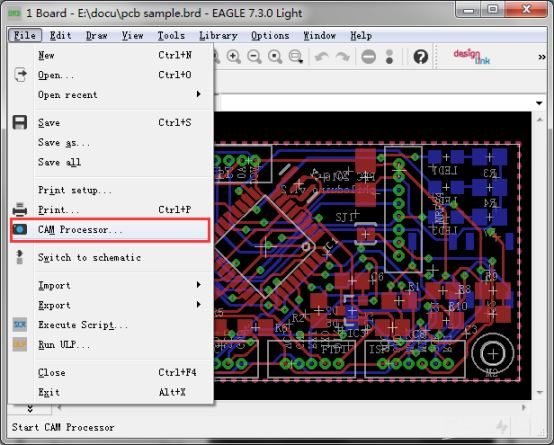Expand the left toolbar overflow chevron
The height and width of the screenshot is (445, 554).
click(30, 409)
